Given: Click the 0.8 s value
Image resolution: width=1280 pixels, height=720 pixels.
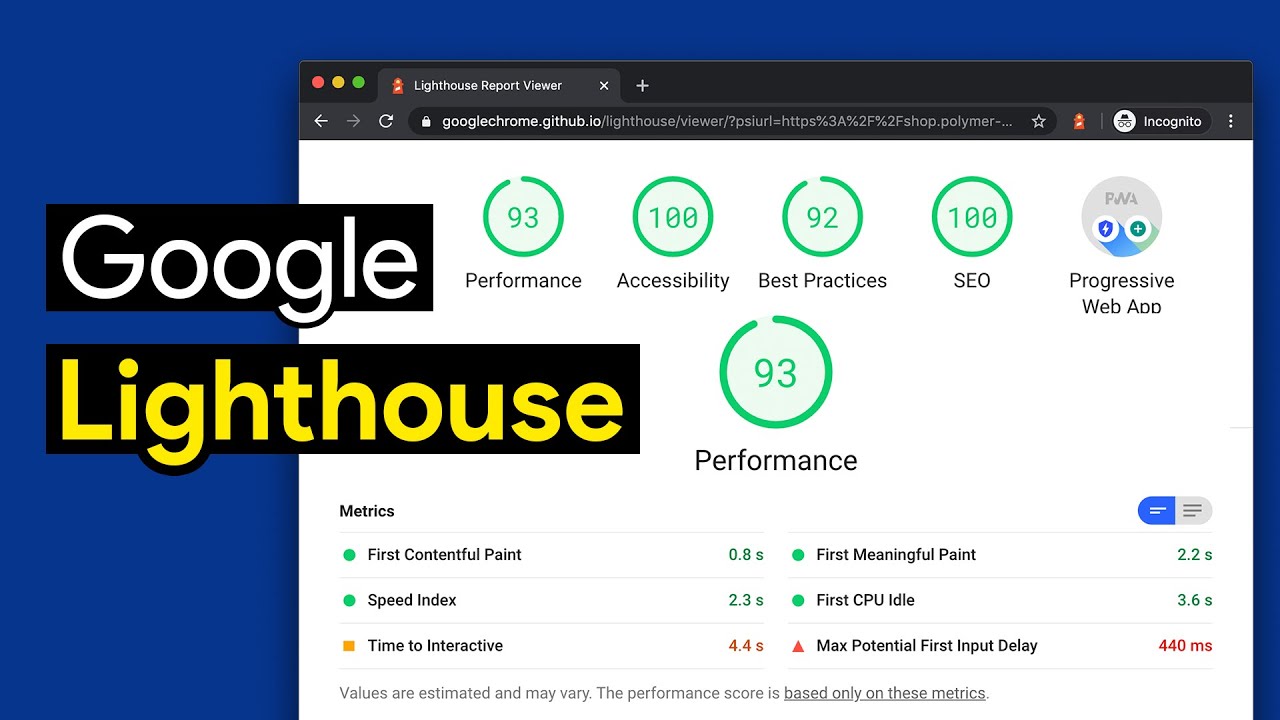Looking at the screenshot, I should coord(746,555).
